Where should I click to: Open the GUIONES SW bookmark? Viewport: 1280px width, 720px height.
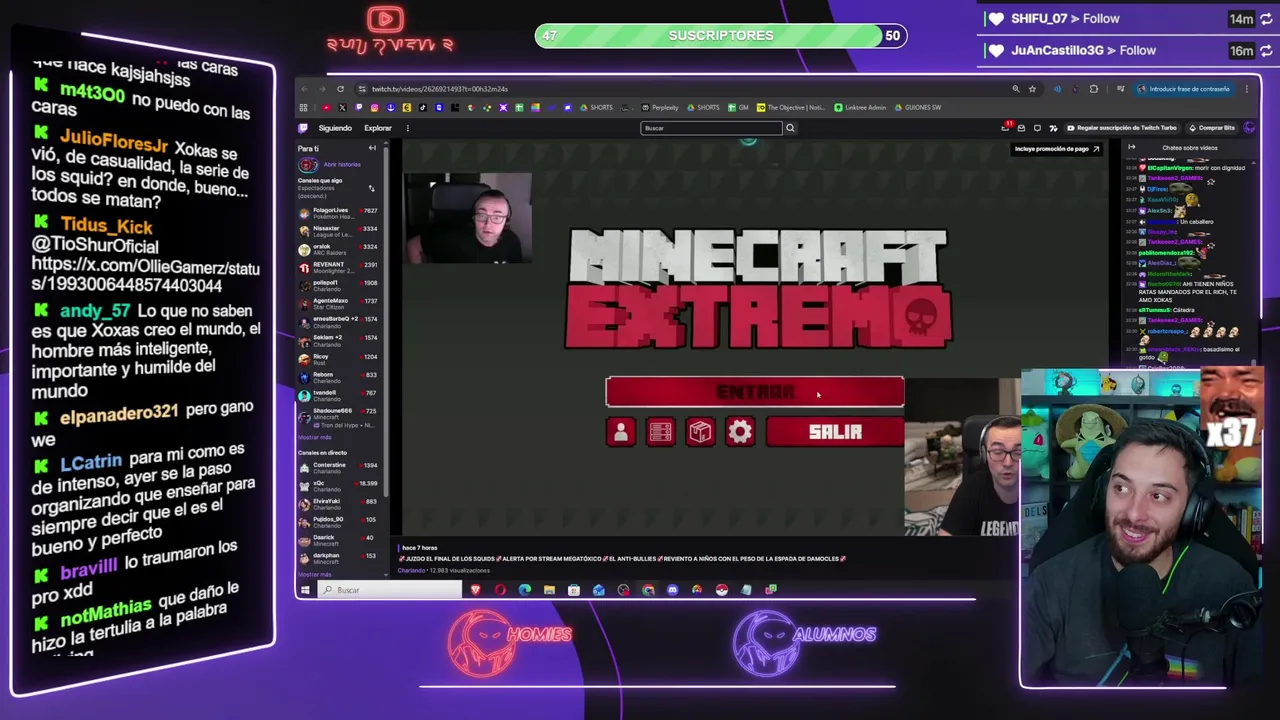(918, 107)
